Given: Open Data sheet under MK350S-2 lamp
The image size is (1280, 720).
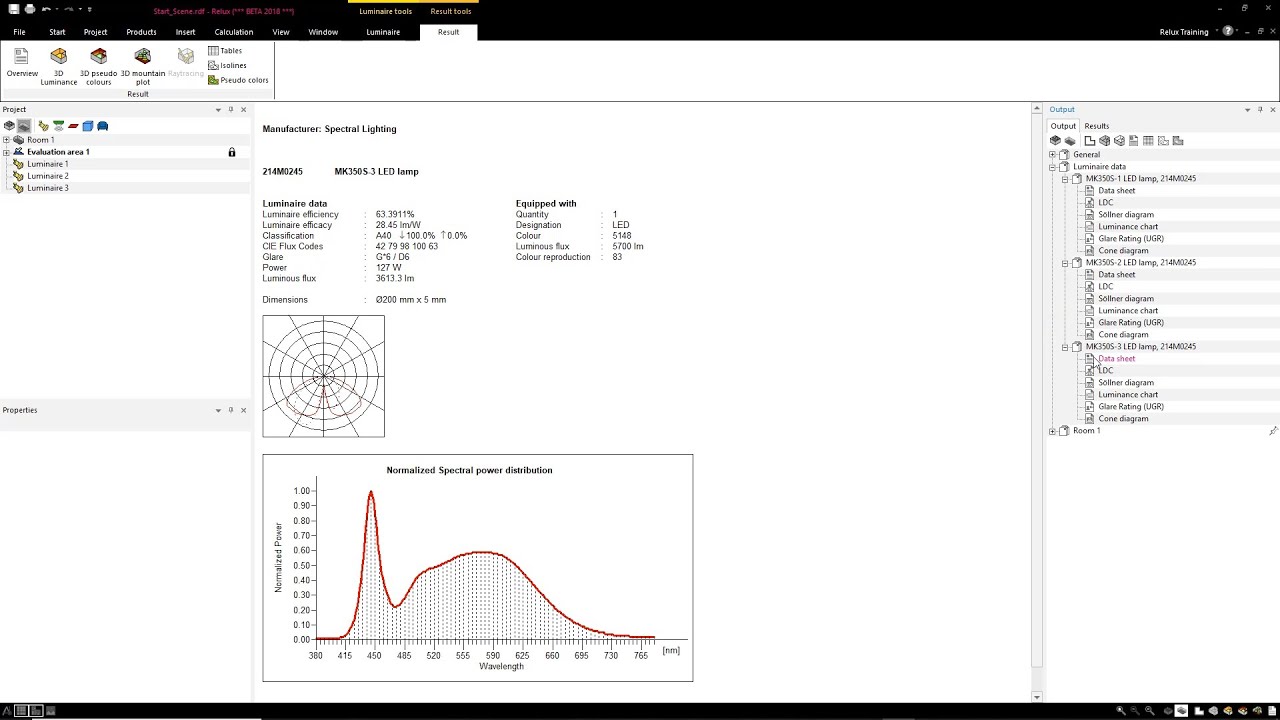Looking at the screenshot, I should (1117, 275).
